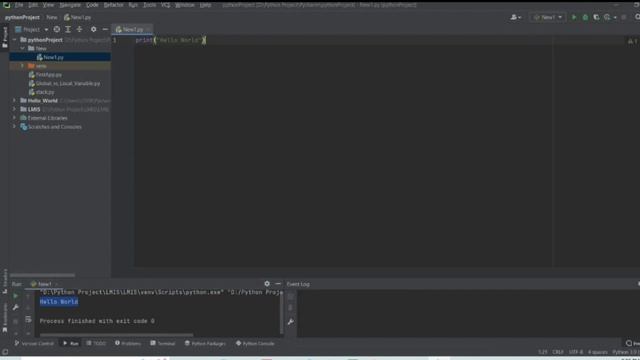Screen dimensions: 640x360
Task: Rerun New1 with green arrow in Run panel
Action: tap(16, 296)
